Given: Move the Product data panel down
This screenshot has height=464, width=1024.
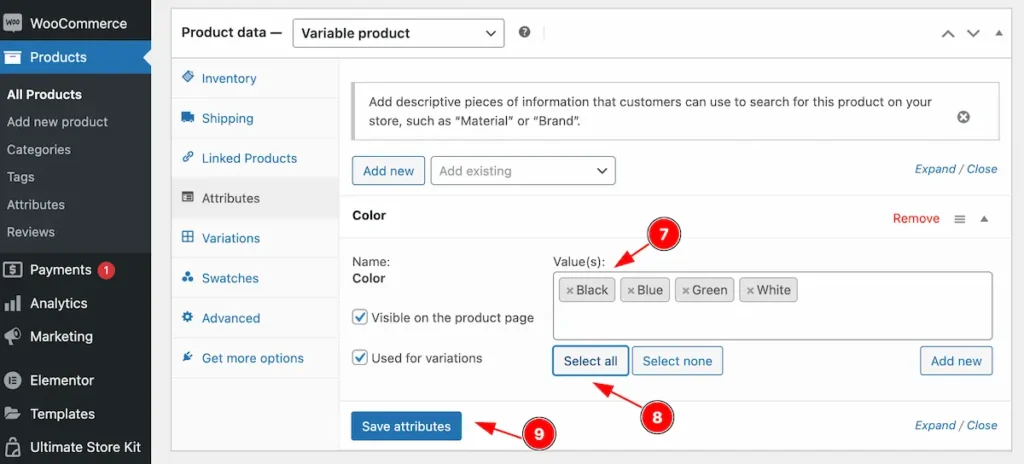Looking at the screenshot, I should coord(973,33).
